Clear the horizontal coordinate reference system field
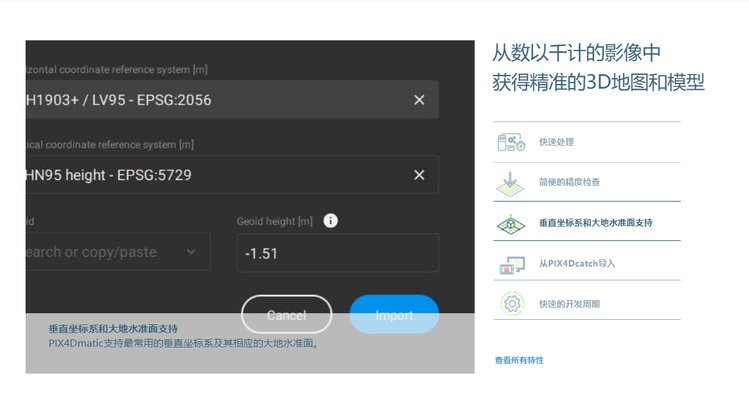The width and height of the screenshot is (749, 415). click(419, 100)
